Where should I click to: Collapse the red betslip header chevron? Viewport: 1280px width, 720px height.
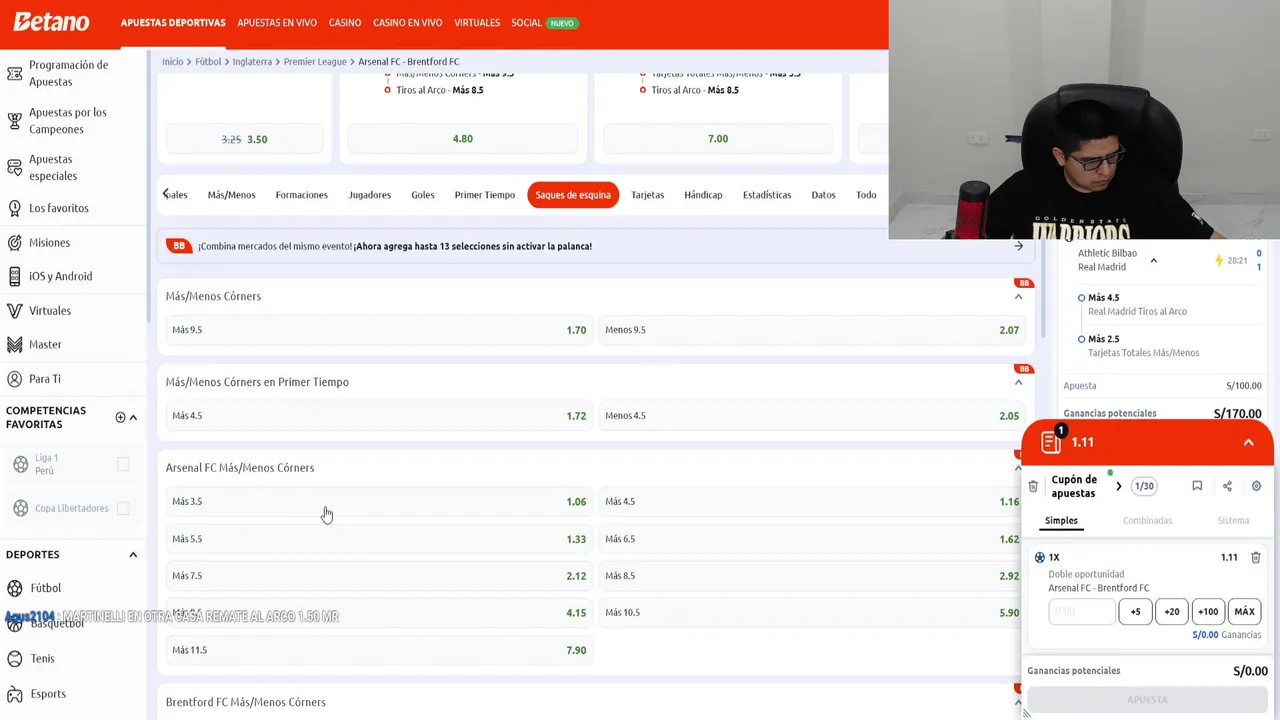1248,442
